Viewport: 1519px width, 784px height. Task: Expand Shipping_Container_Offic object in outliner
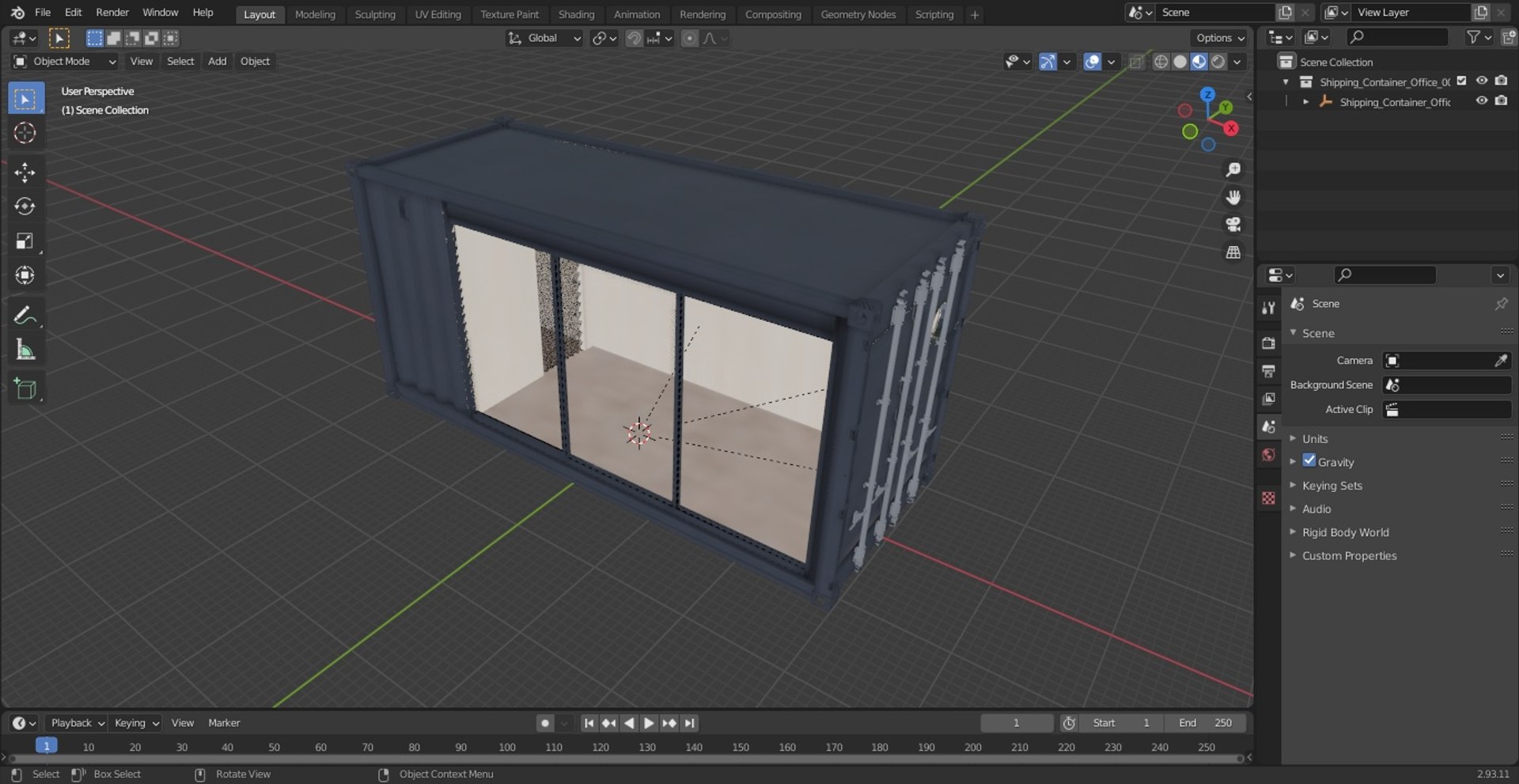coord(1305,102)
